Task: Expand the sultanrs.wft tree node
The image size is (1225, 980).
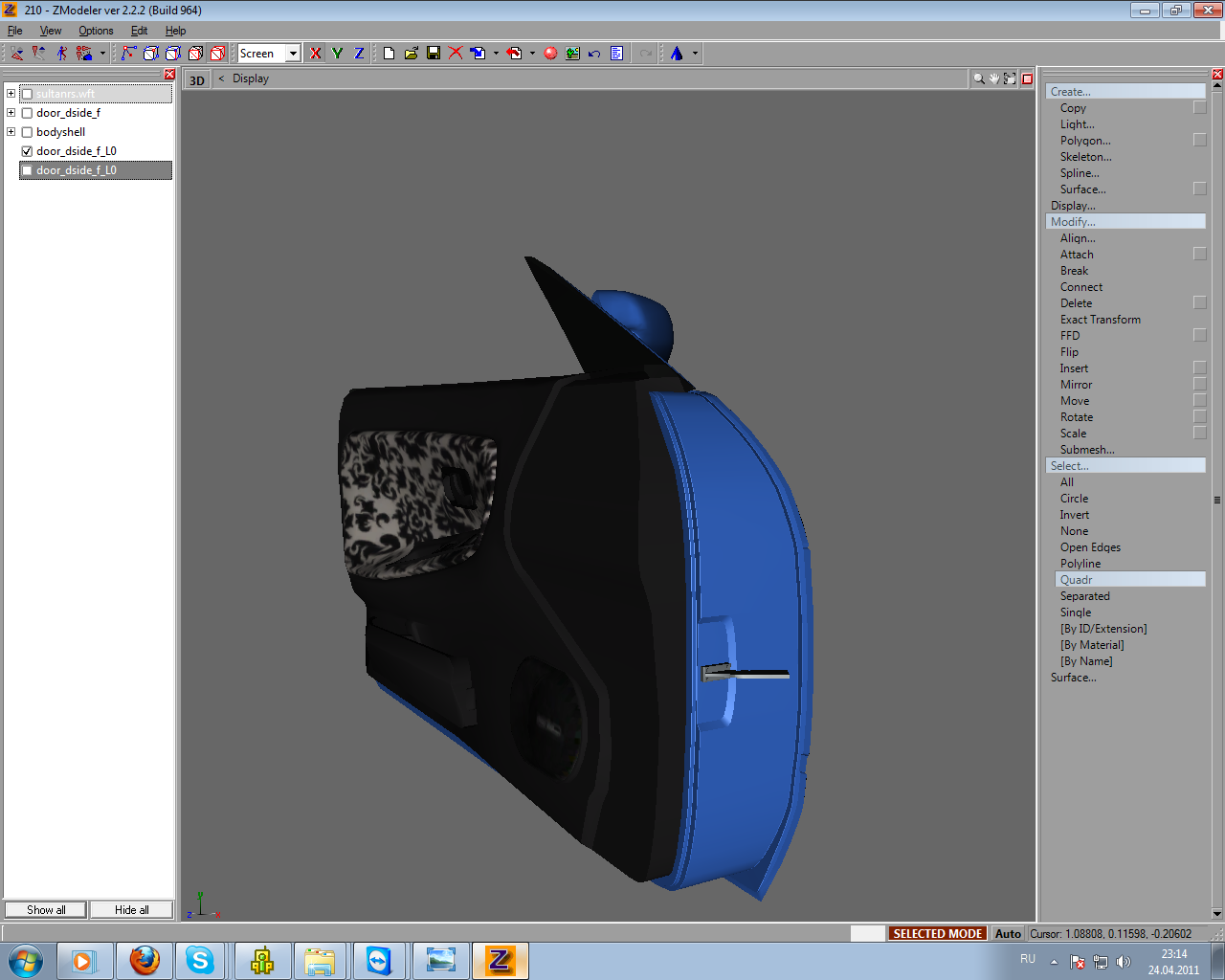Action: (x=11, y=94)
